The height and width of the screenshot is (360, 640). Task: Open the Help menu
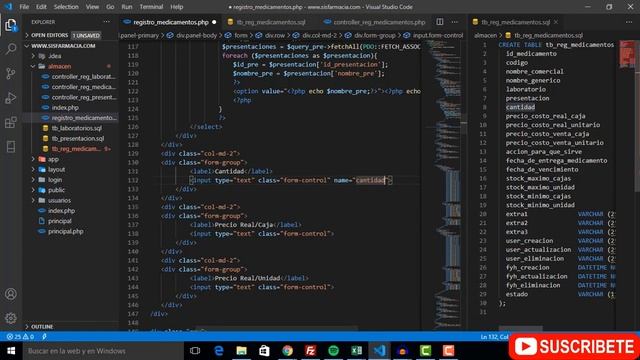tap(176, 7)
